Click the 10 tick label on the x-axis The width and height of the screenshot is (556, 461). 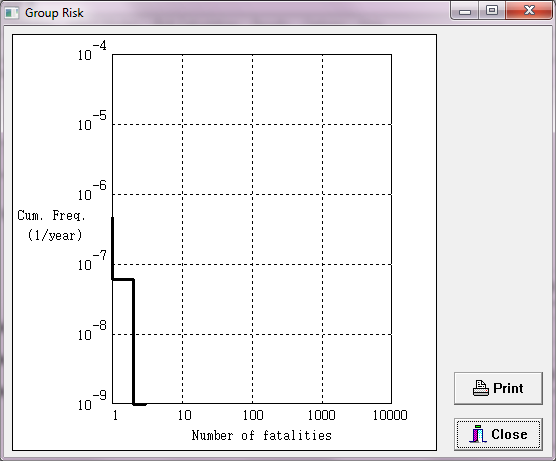coord(185,415)
